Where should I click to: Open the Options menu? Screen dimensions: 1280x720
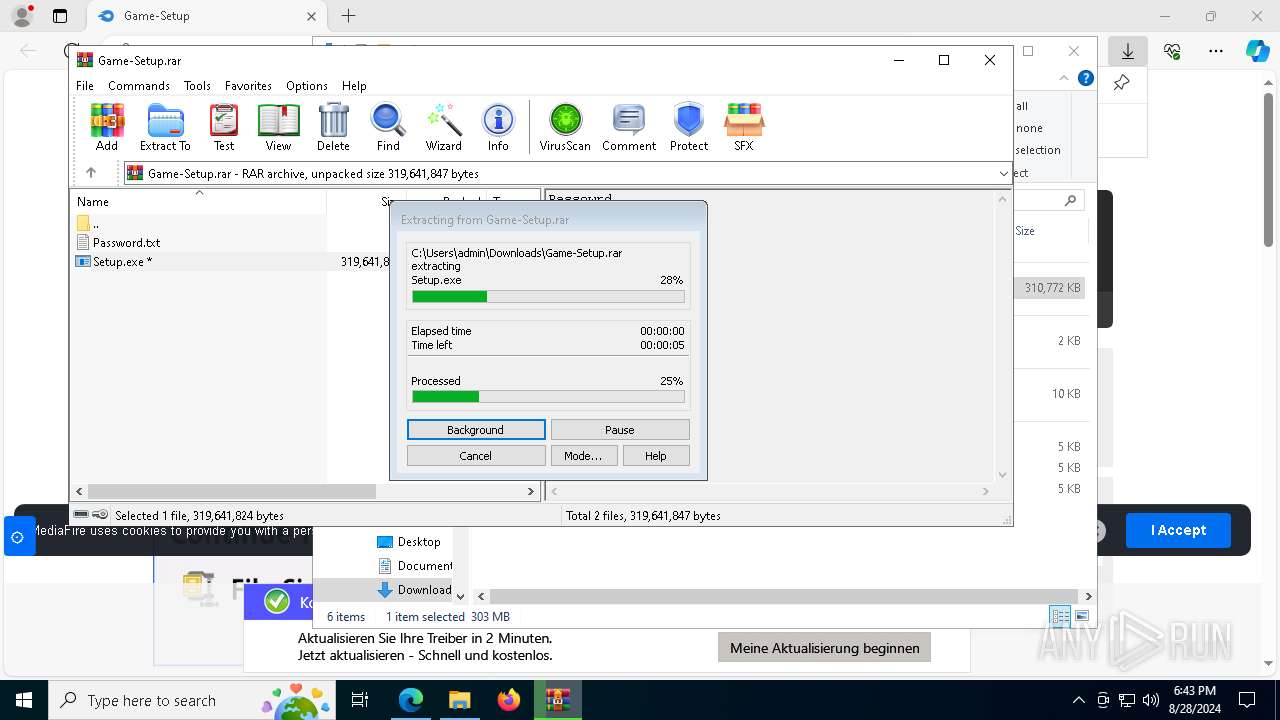pos(307,86)
